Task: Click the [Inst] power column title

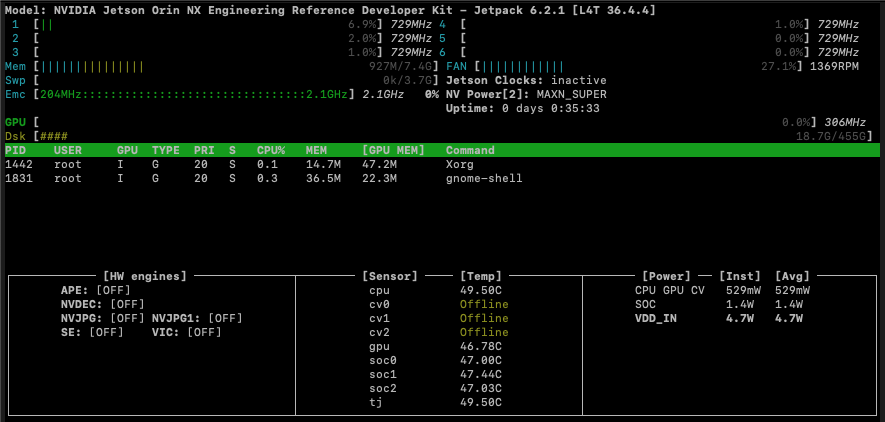Action: [740, 276]
